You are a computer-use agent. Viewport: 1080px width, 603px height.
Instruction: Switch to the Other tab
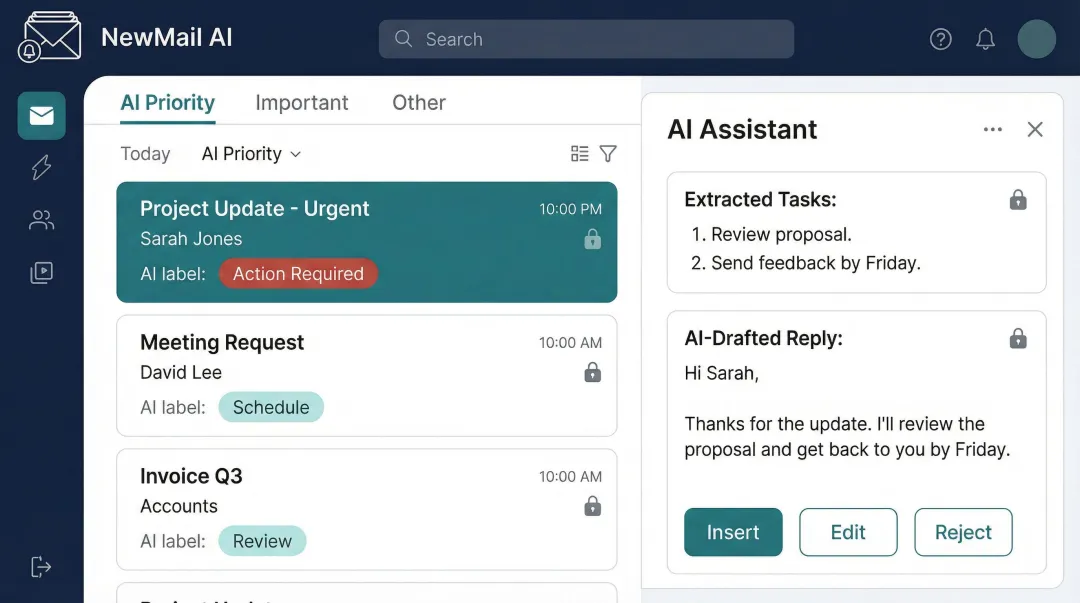click(x=418, y=102)
